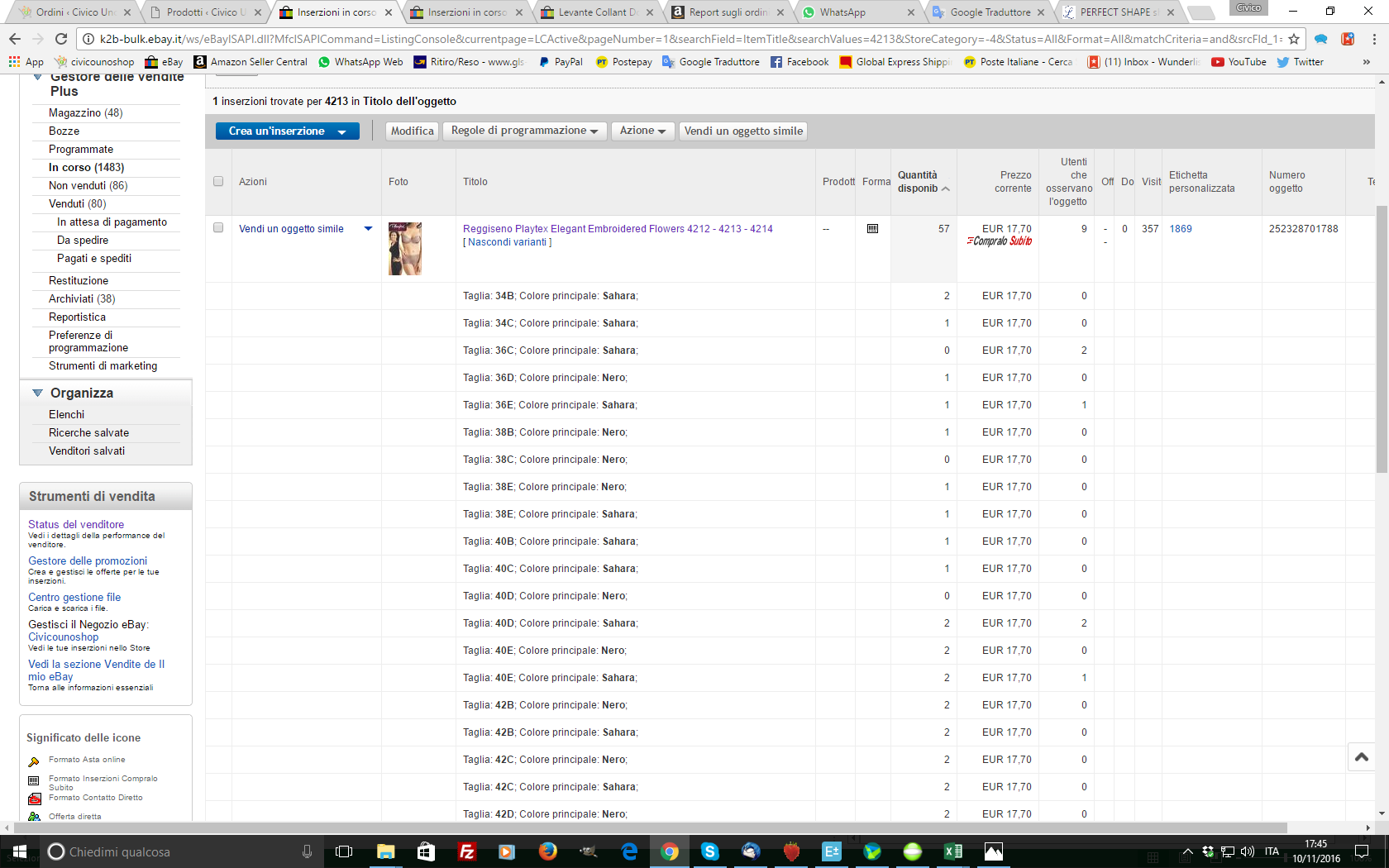This screenshot has width=1389, height=868.
Task: Launch FileZilla from the taskbar
Action: pos(466,851)
